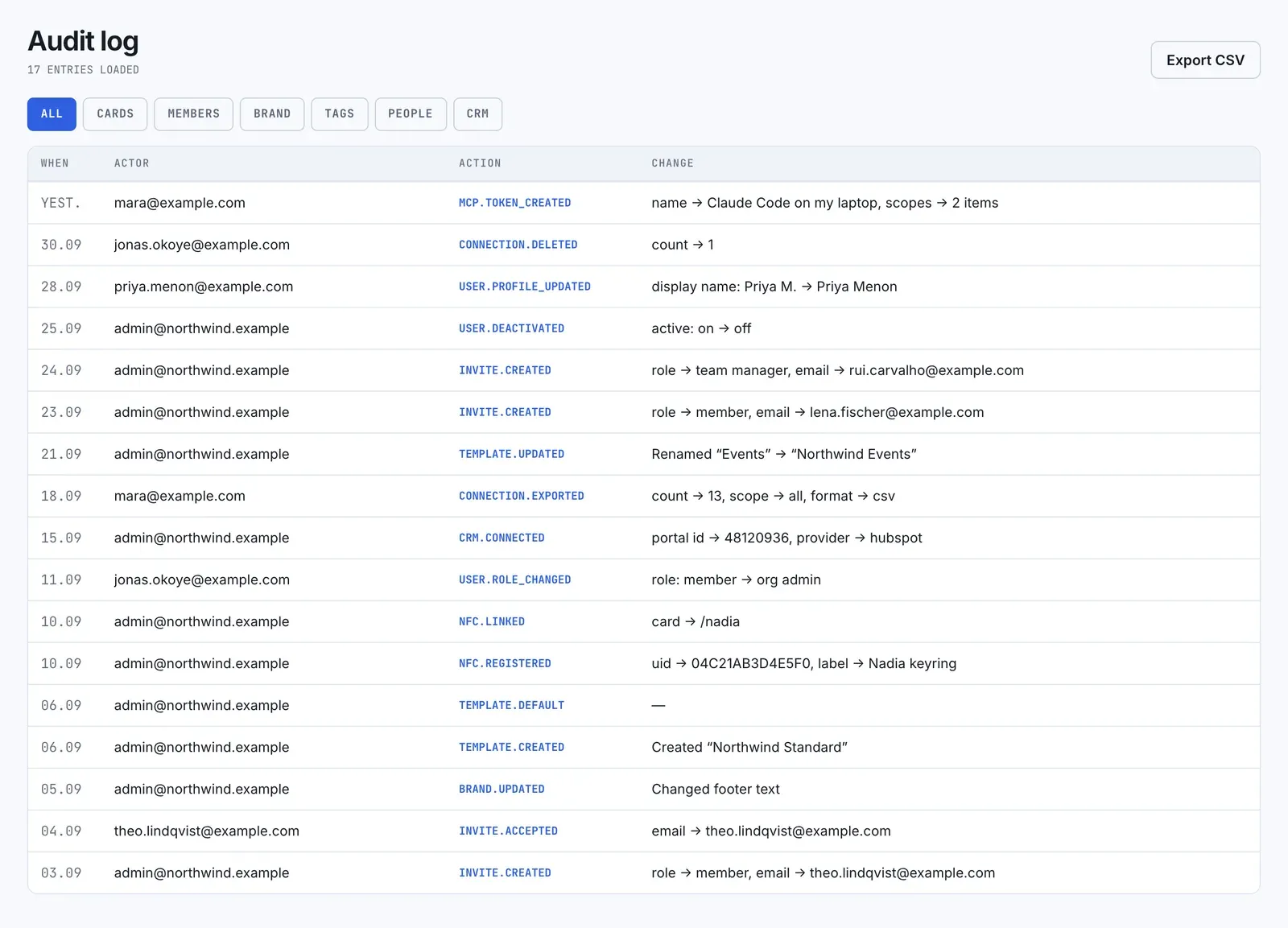The width and height of the screenshot is (1288, 928).
Task: Click INVITE.ACCEPTED action label
Action: (x=508, y=831)
